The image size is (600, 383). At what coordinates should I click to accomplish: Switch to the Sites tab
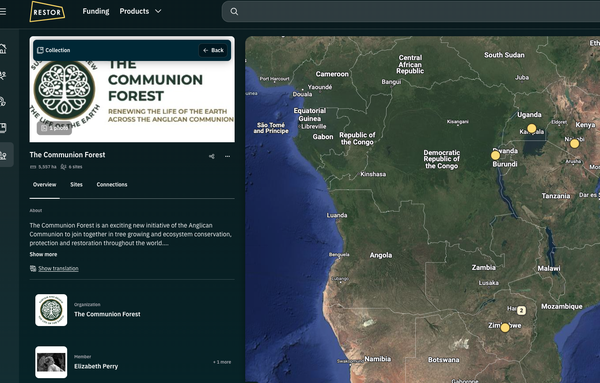tap(76, 184)
